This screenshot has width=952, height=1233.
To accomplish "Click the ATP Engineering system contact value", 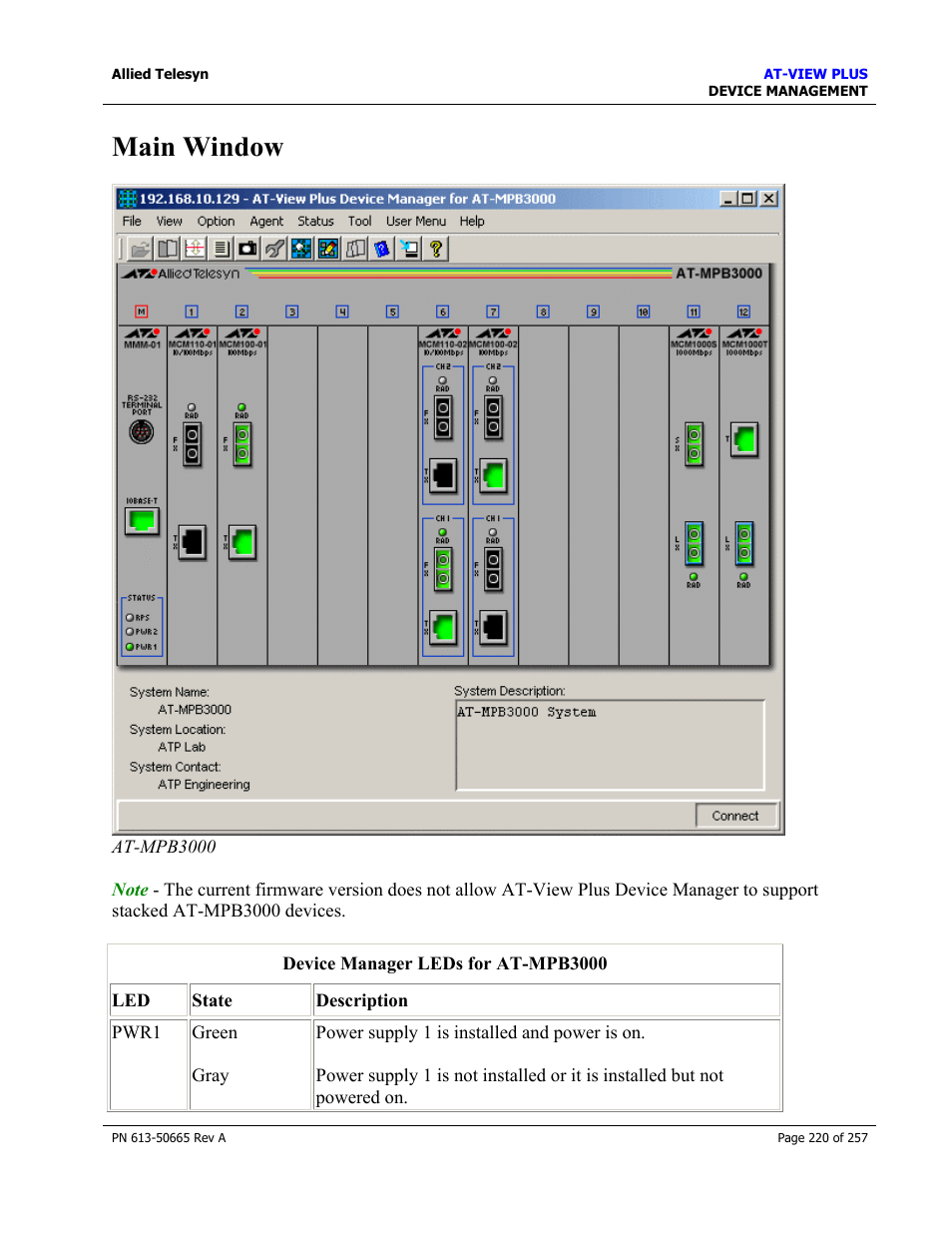I will (x=204, y=785).
